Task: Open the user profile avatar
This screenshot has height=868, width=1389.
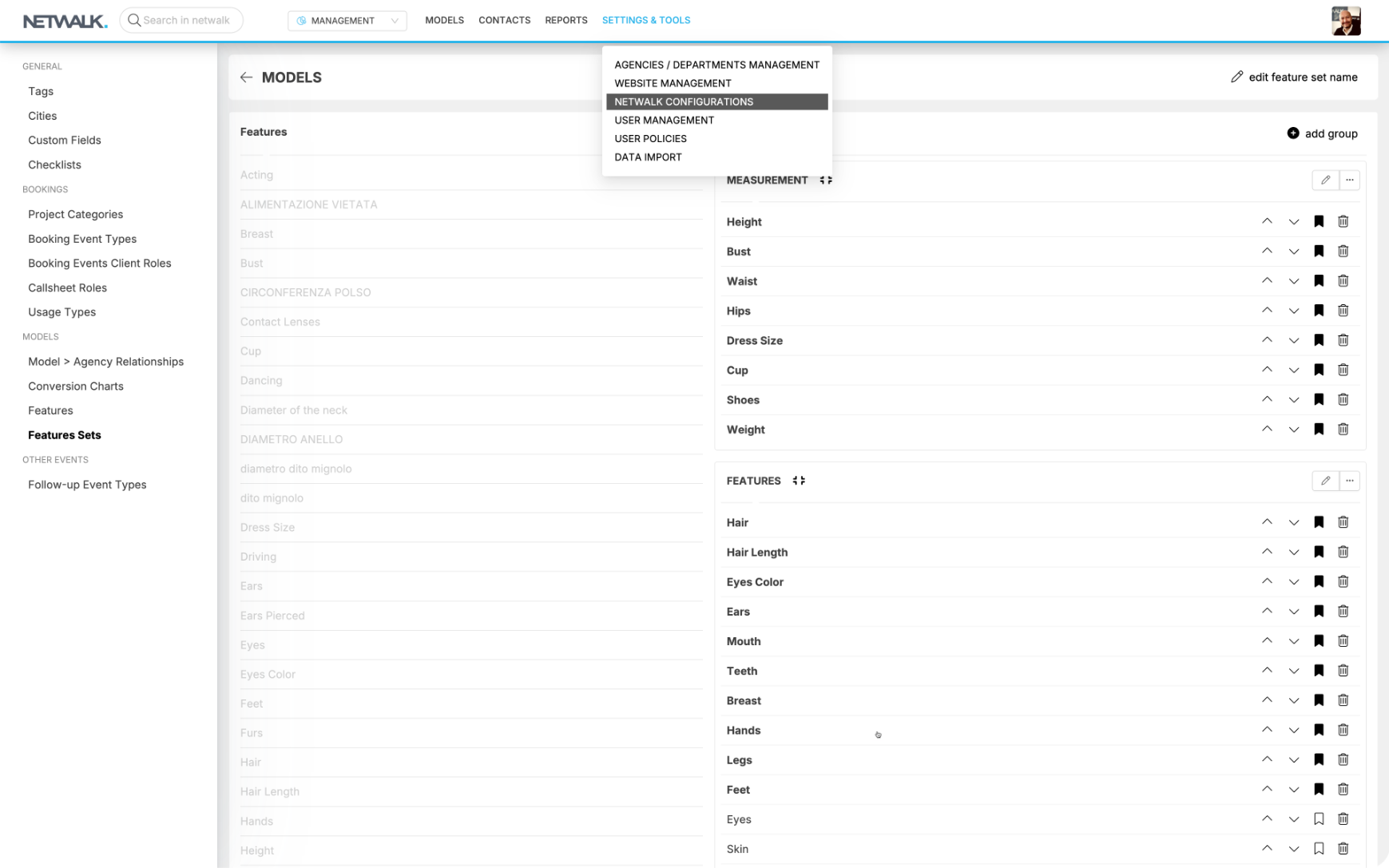Action: (1346, 21)
